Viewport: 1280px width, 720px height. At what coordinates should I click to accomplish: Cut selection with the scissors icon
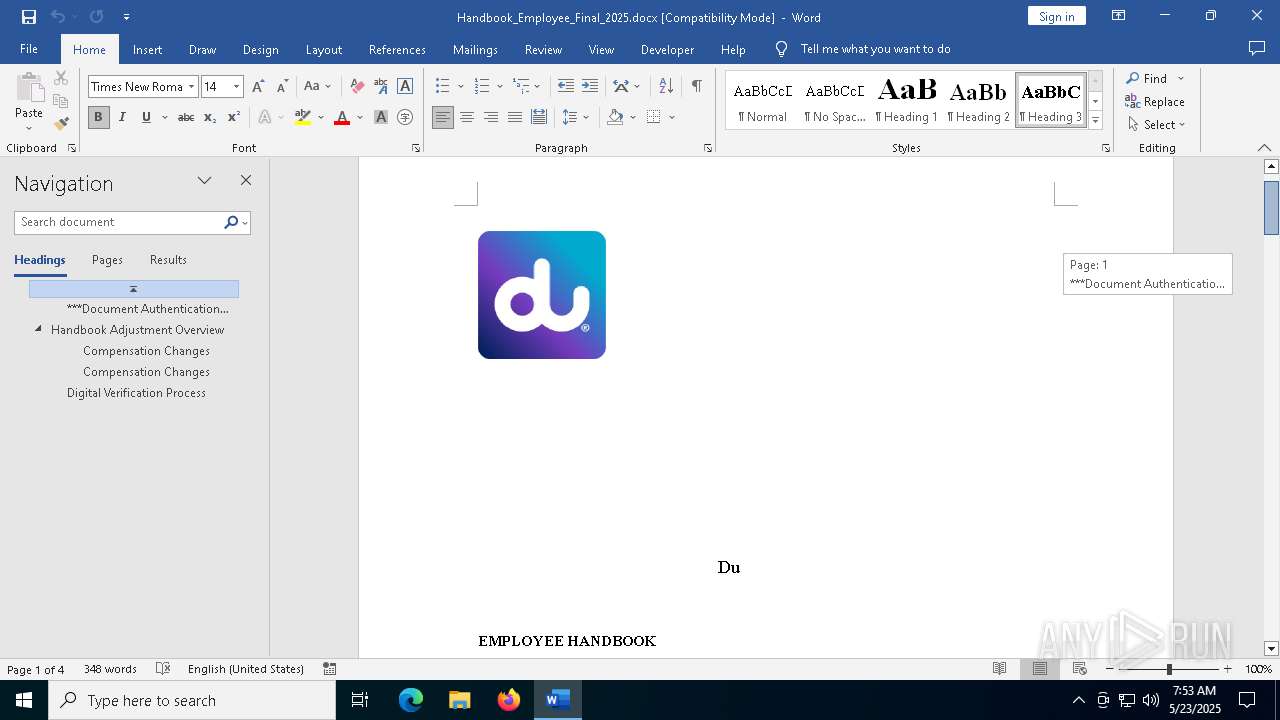[x=61, y=78]
